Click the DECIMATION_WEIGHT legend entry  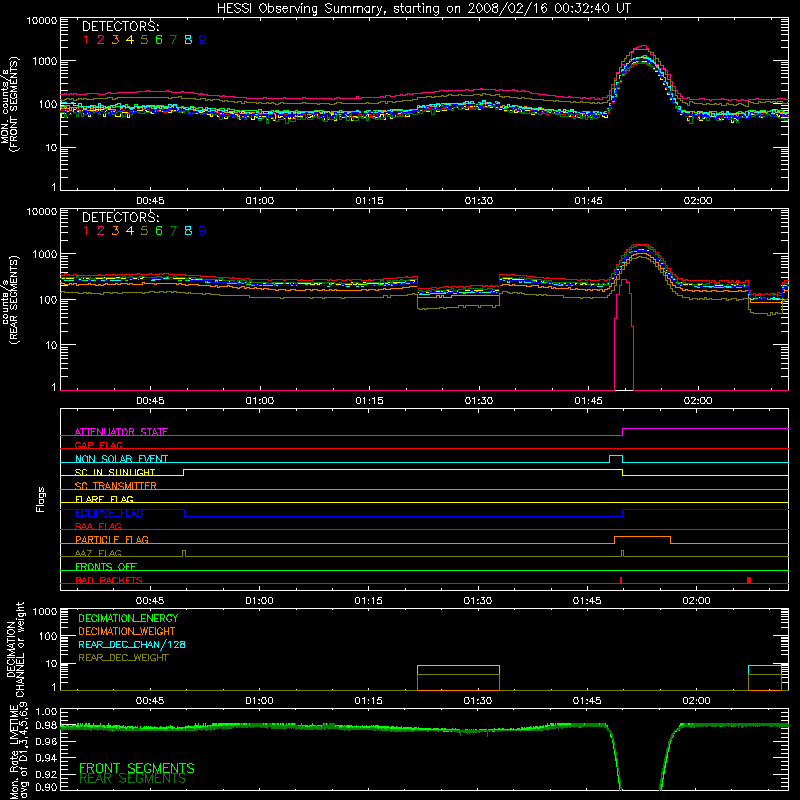[127, 631]
